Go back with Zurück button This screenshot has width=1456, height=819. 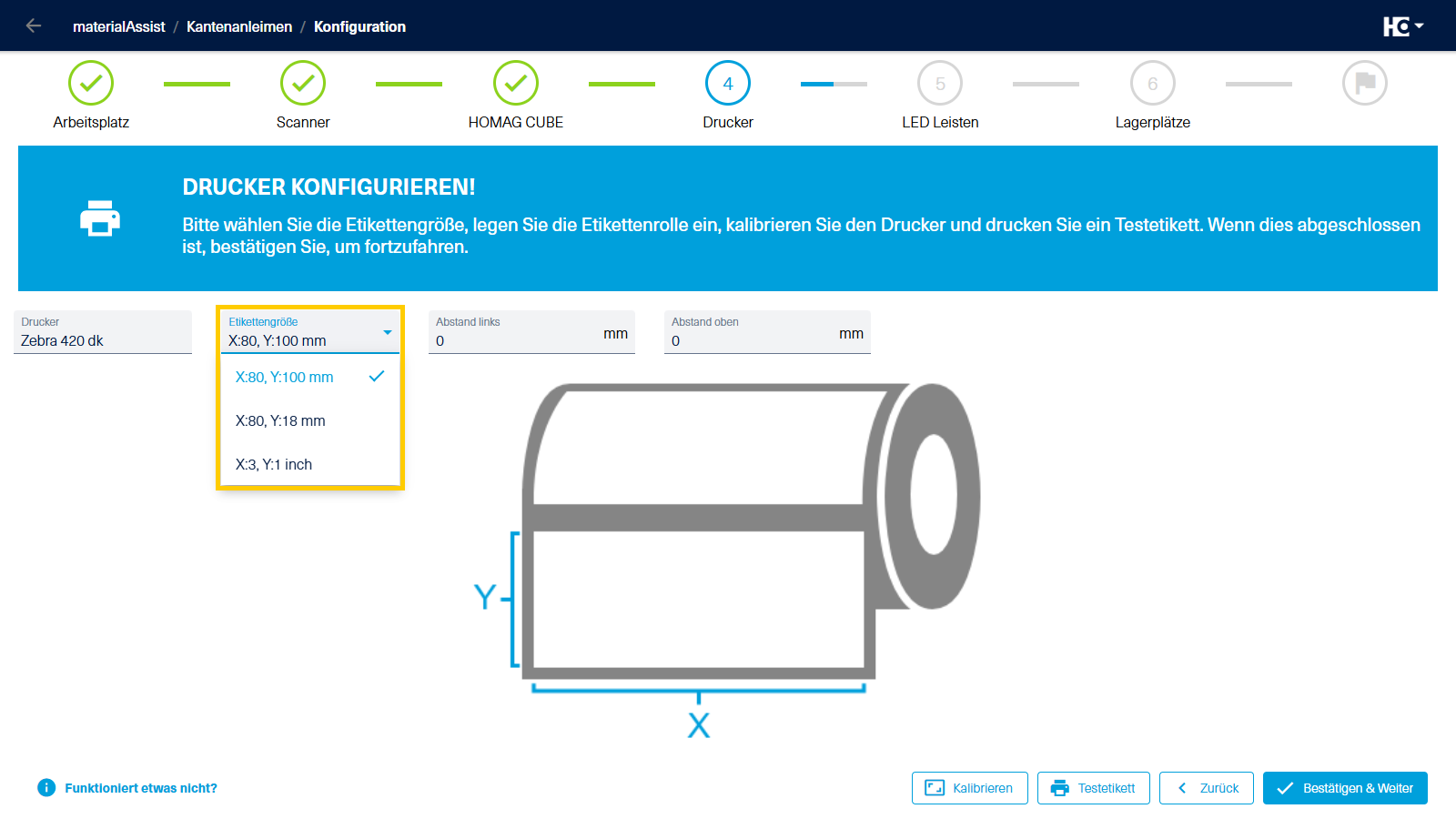coord(1207,788)
